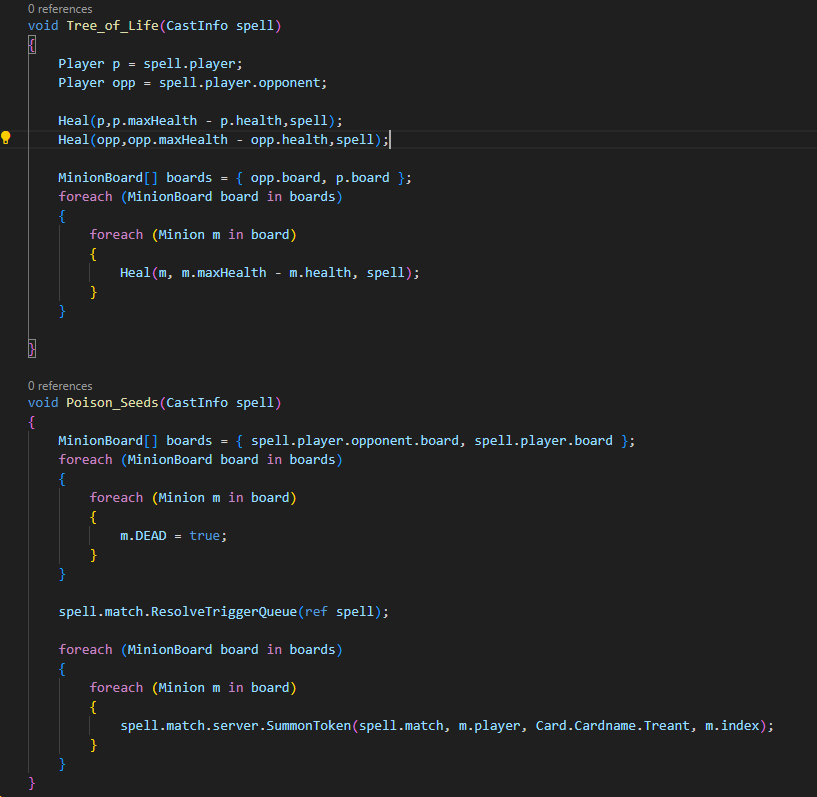The width and height of the screenshot is (817, 797).
Task: Open '0 references' CodeLens above Tree_of_Life
Action: [60, 9]
